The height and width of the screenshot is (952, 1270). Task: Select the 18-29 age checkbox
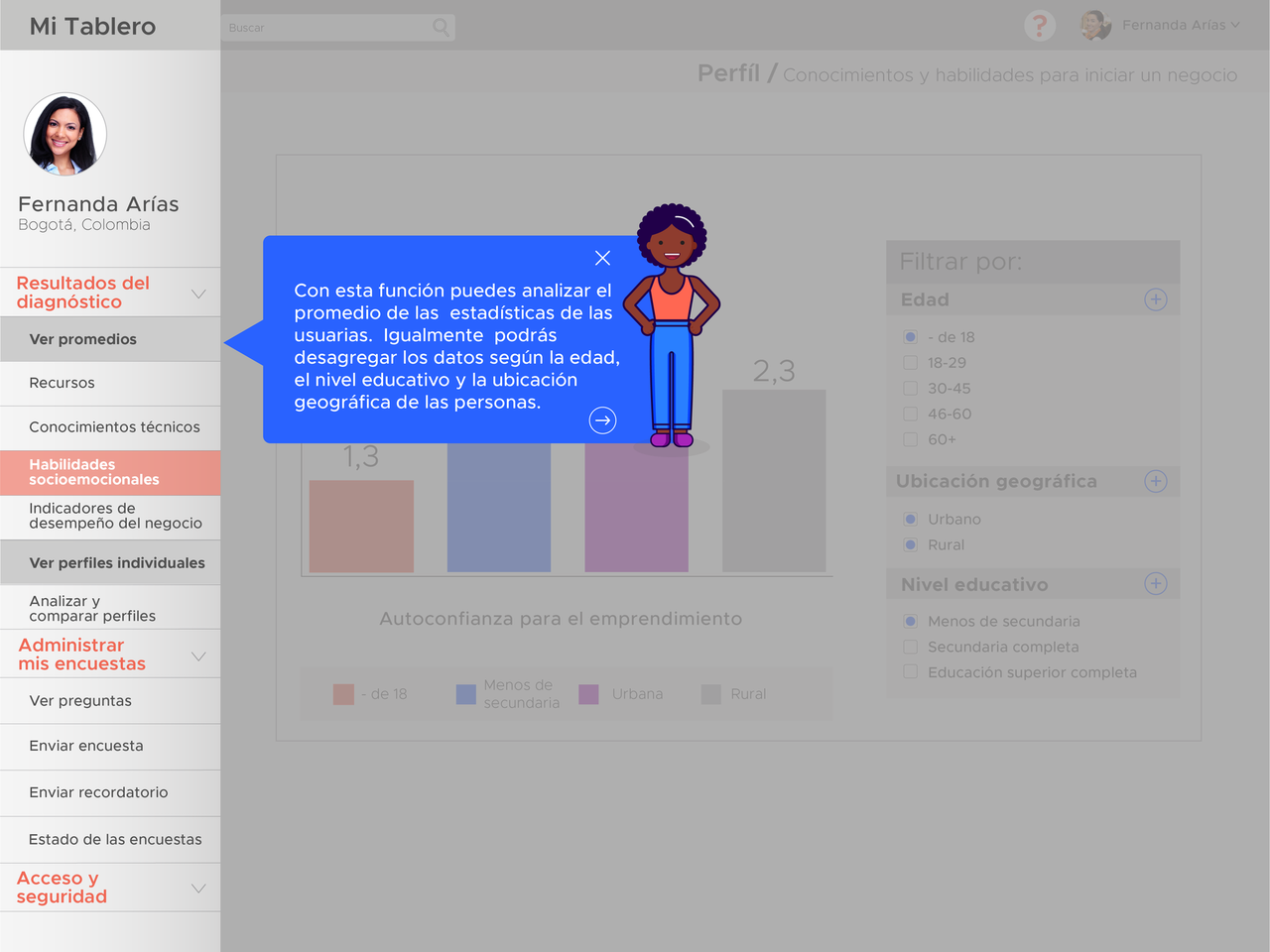tap(910, 363)
